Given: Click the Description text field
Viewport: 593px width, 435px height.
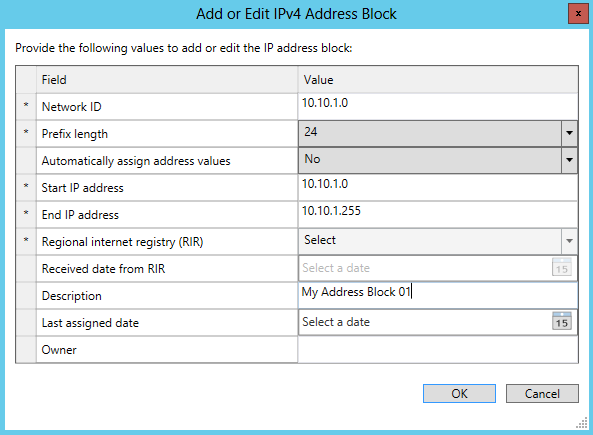Looking at the screenshot, I should pos(438,295).
